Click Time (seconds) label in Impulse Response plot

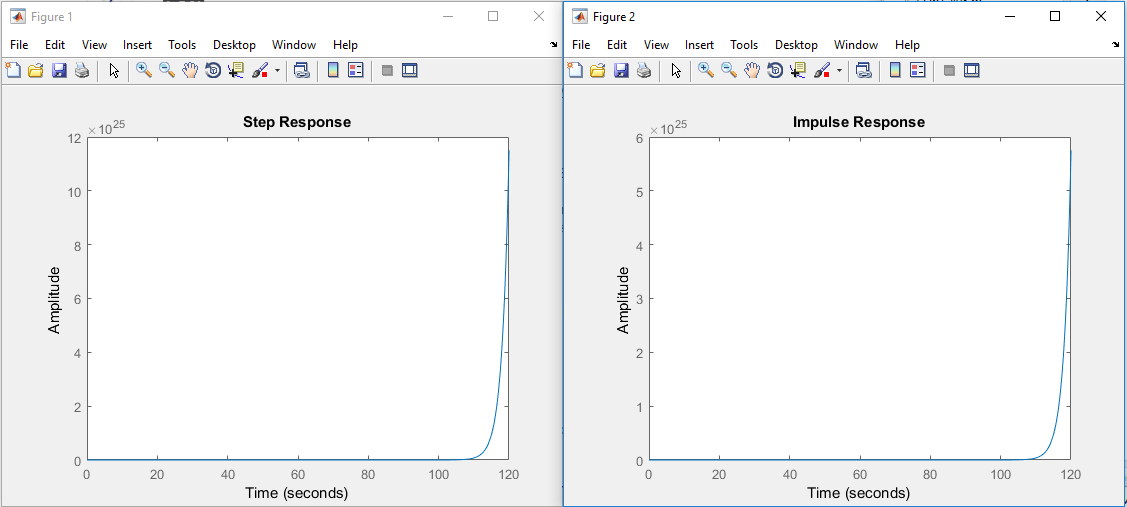pyautogui.click(x=859, y=493)
